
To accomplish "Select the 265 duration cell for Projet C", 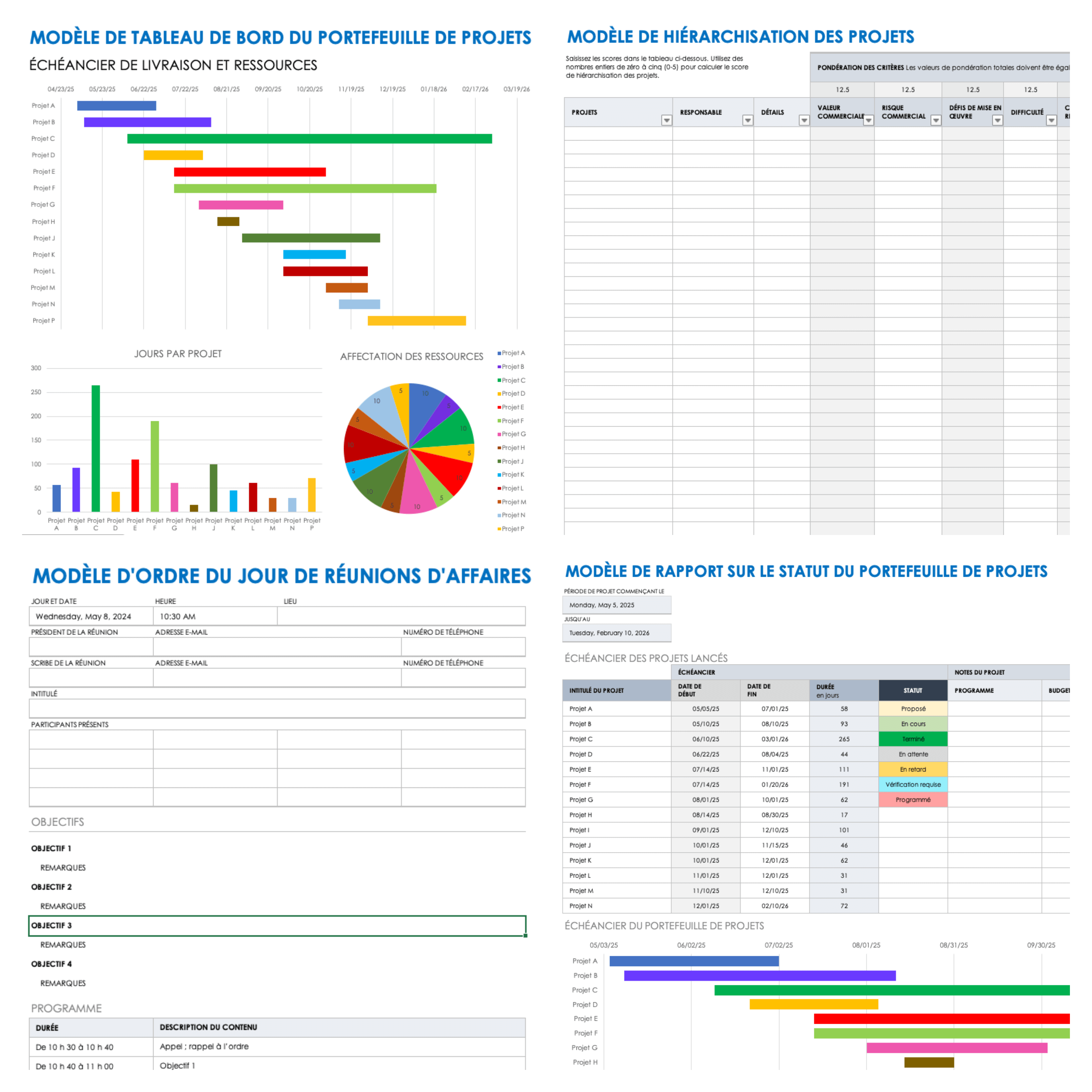I will (844, 739).
